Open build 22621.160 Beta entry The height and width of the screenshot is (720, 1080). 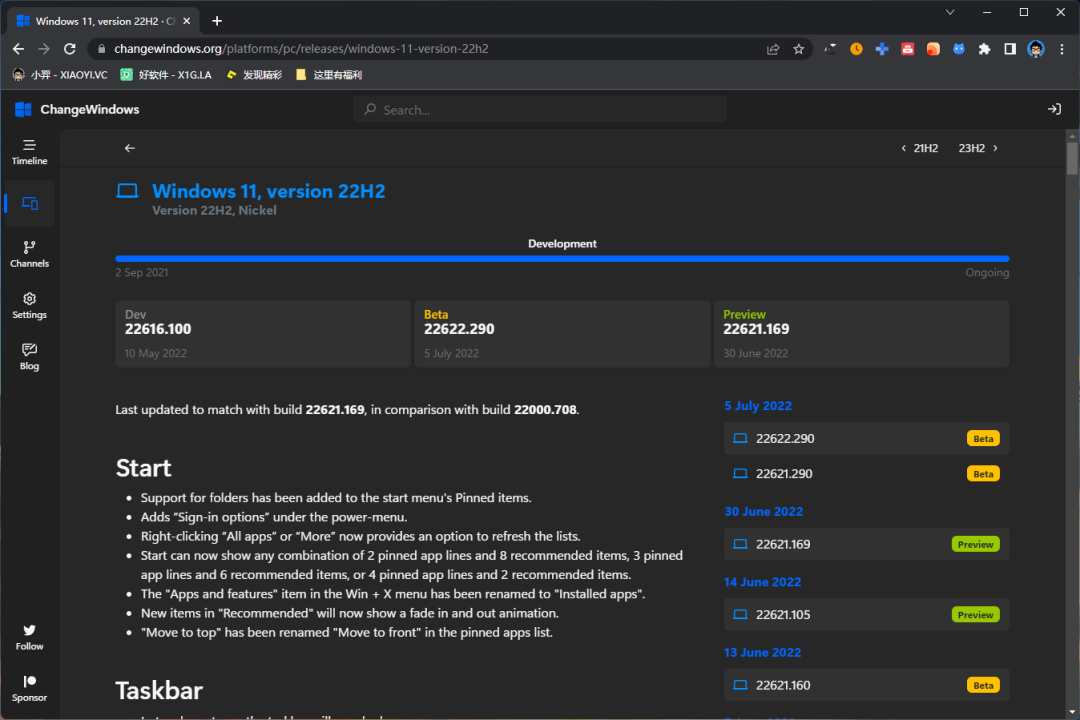[866, 685]
